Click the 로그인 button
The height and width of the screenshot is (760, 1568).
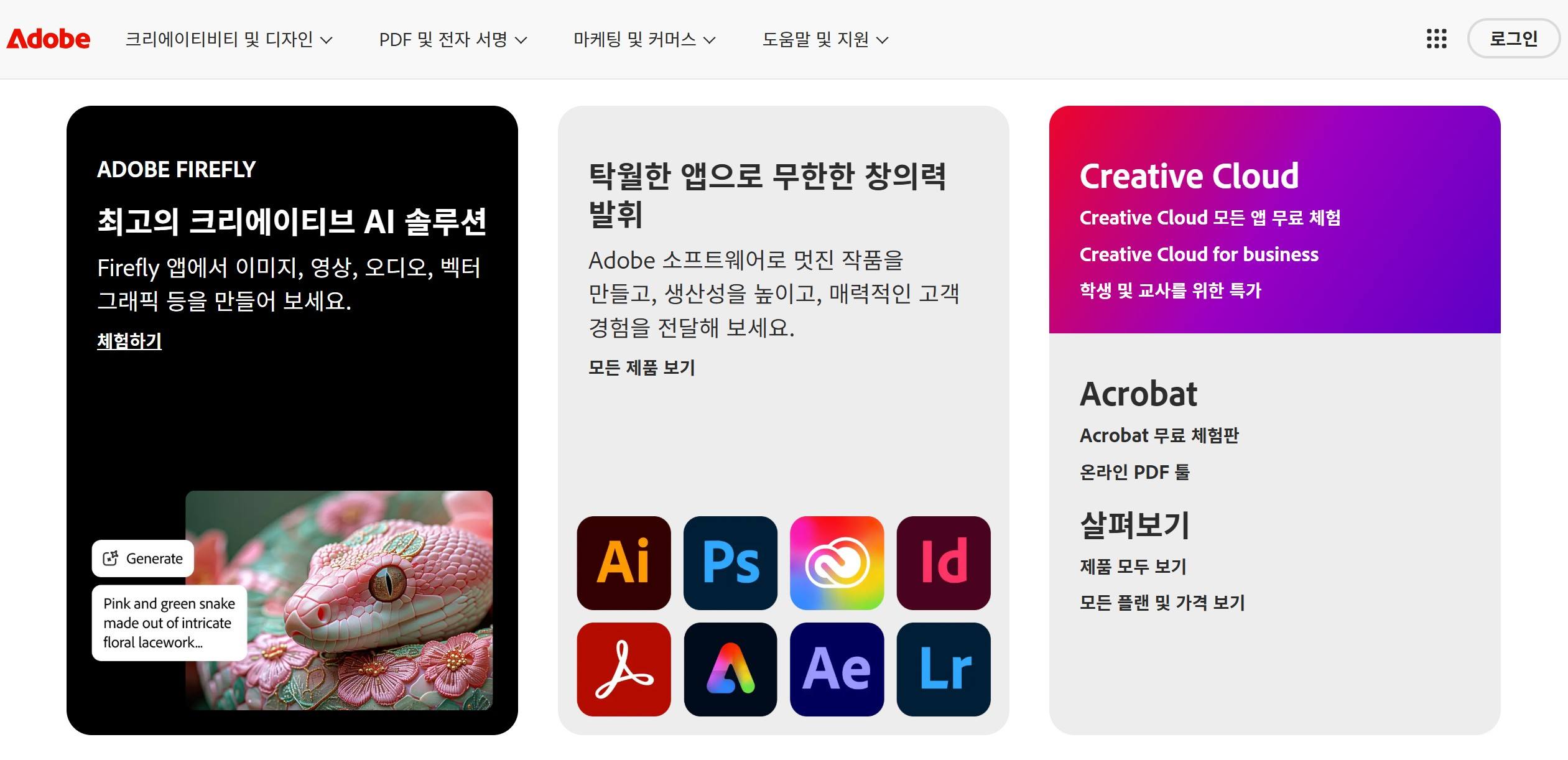click(x=1514, y=38)
